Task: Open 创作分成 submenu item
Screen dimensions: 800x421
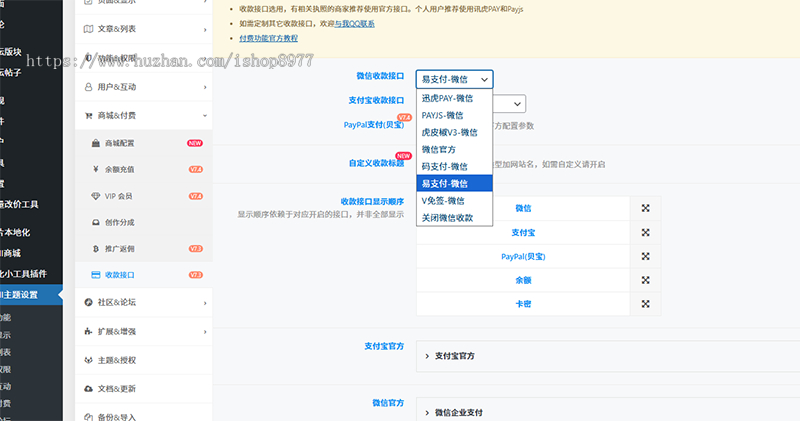Action: tap(143, 222)
